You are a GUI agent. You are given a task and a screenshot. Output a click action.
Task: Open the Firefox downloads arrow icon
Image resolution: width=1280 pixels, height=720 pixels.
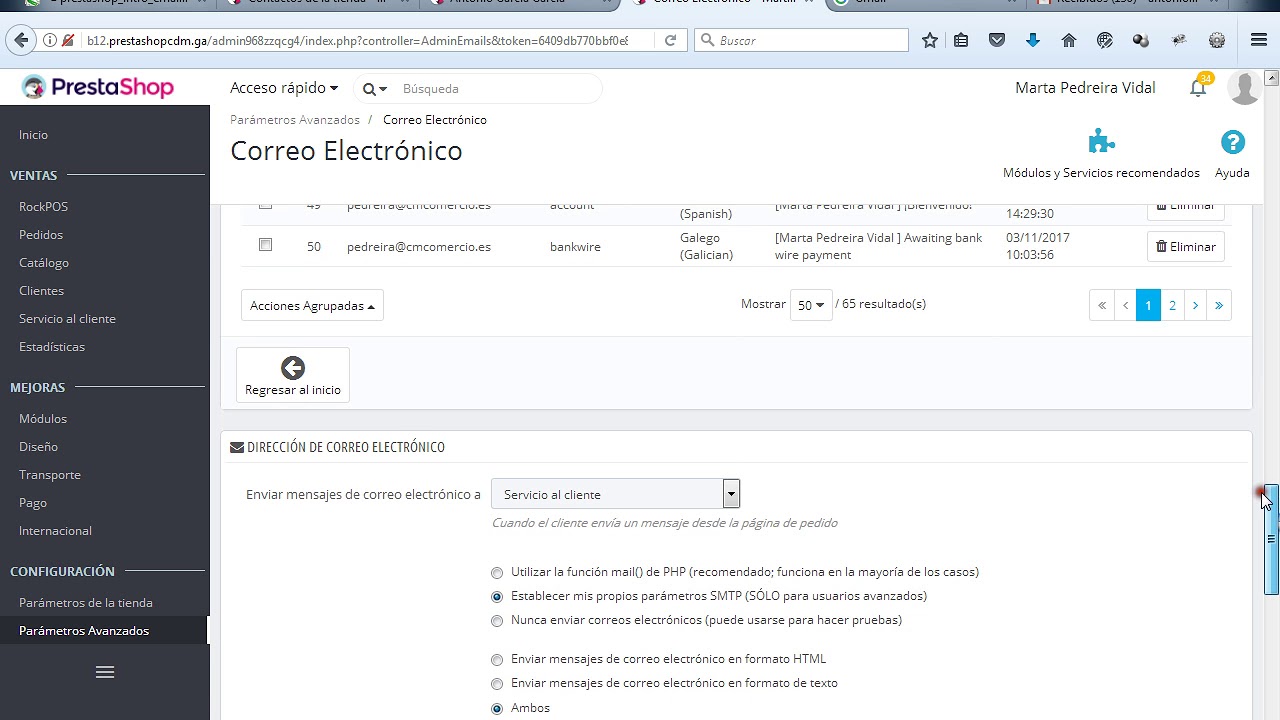tap(1033, 40)
